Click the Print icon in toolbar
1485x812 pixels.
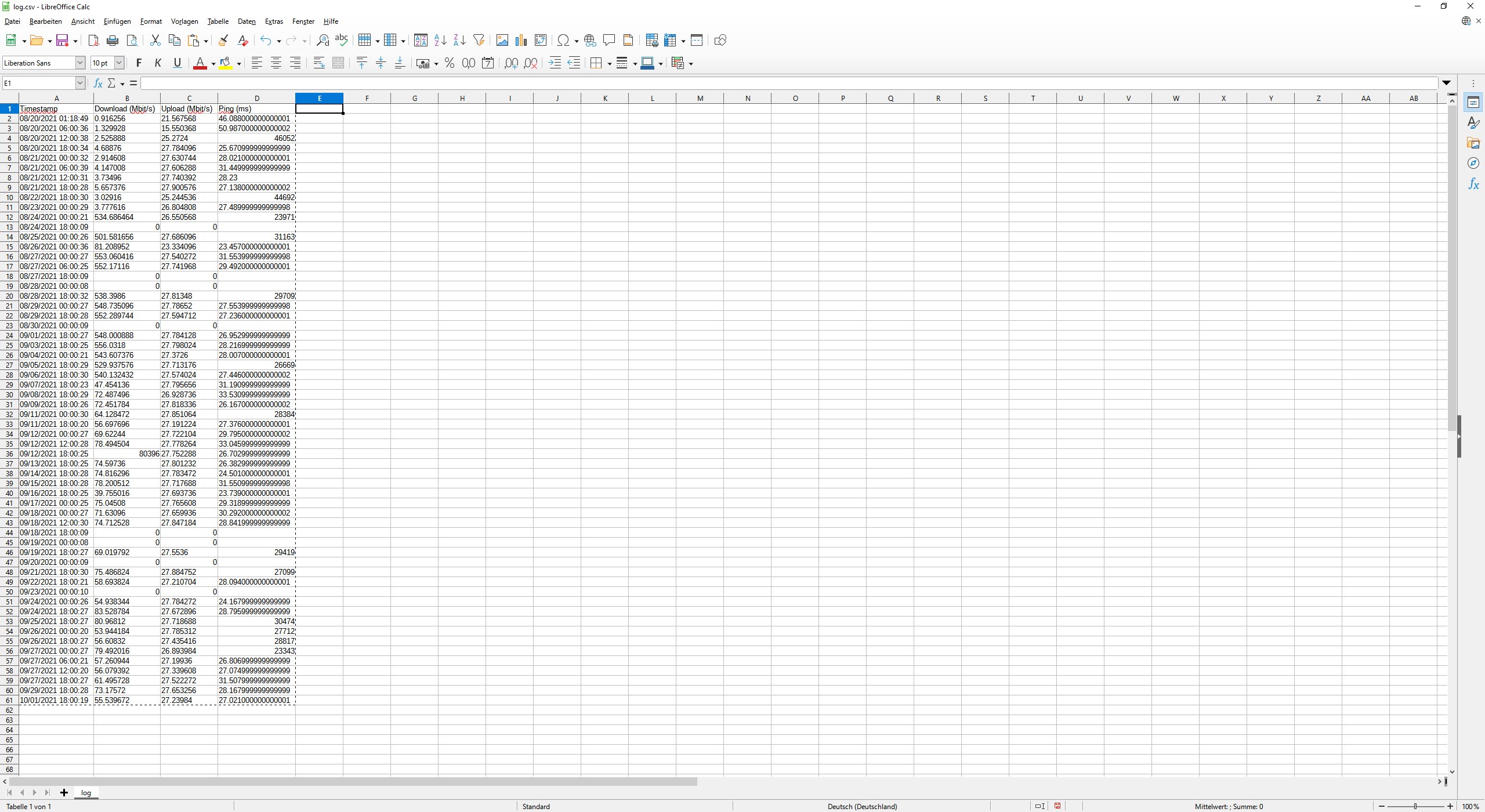tap(113, 41)
